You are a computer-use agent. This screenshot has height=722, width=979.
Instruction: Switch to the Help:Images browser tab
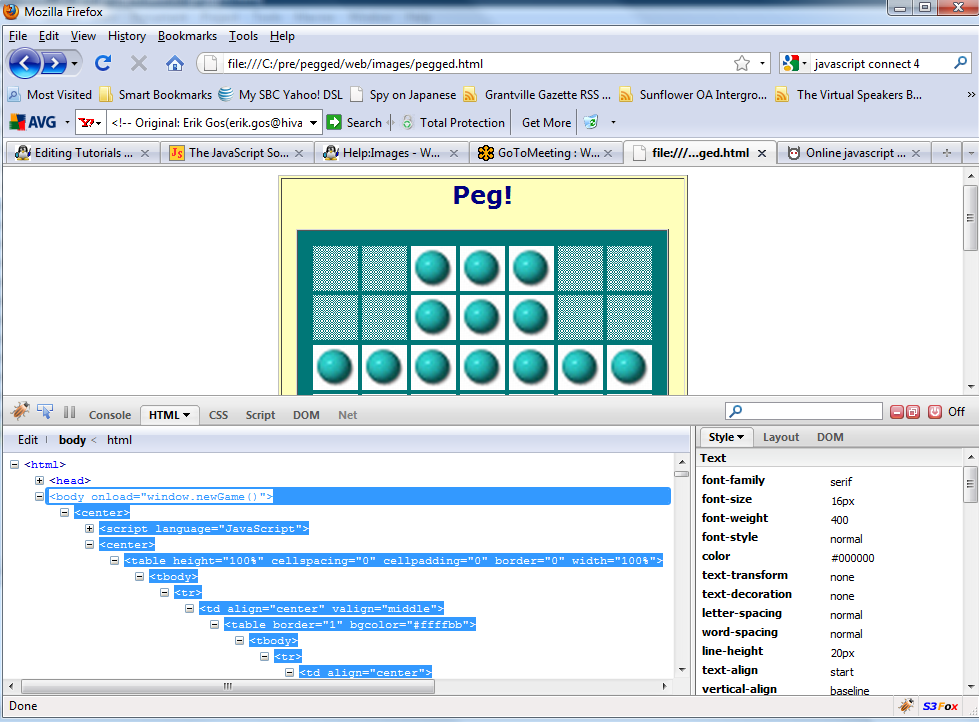pyautogui.click(x=390, y=153)
